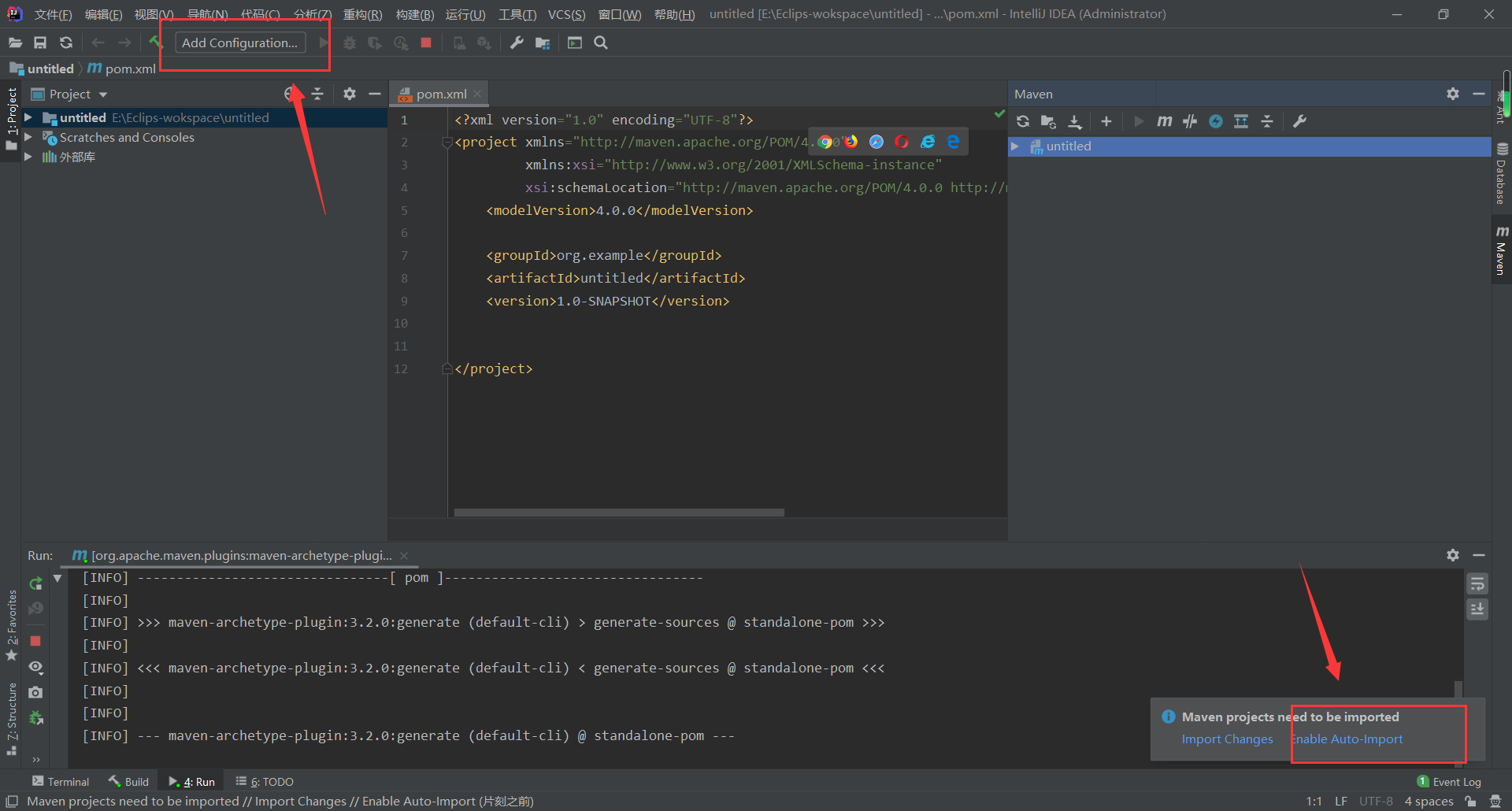Expand the 外部库 external libraries node

[x=28, y=157]
